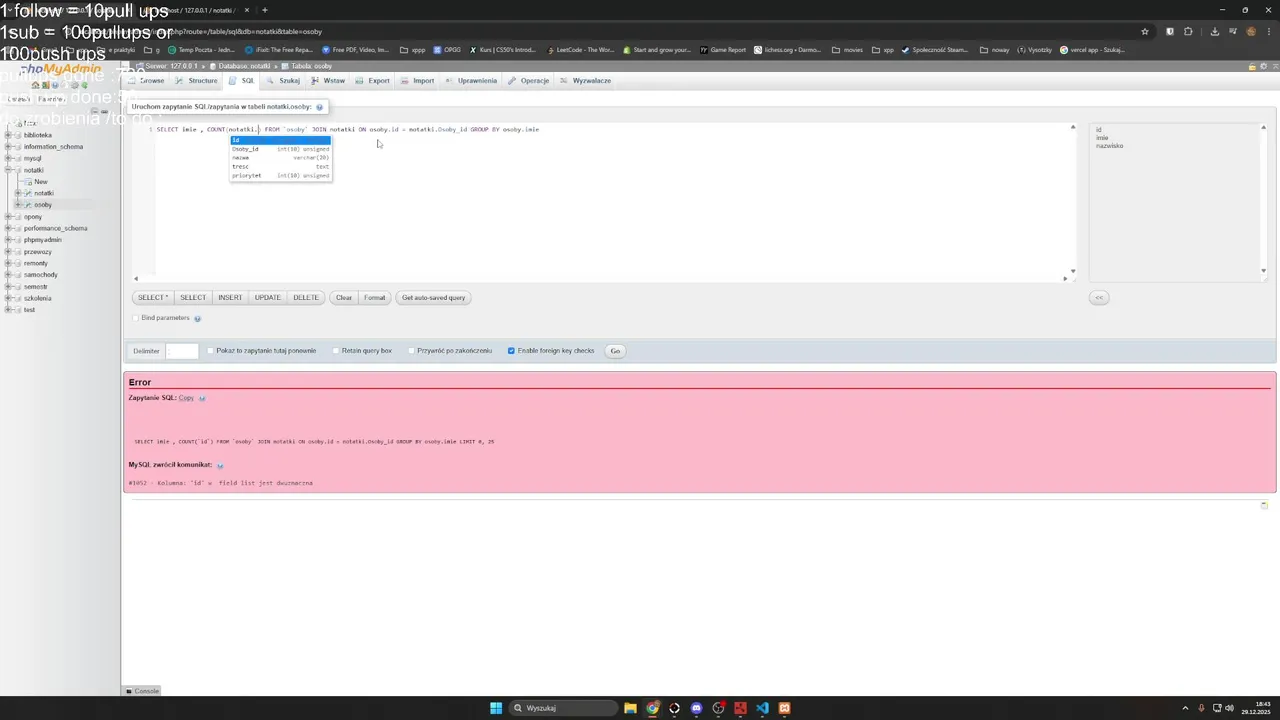Format the SQL query
The width and height of the screenshot is (1280, 720).
tap(375, 297)
